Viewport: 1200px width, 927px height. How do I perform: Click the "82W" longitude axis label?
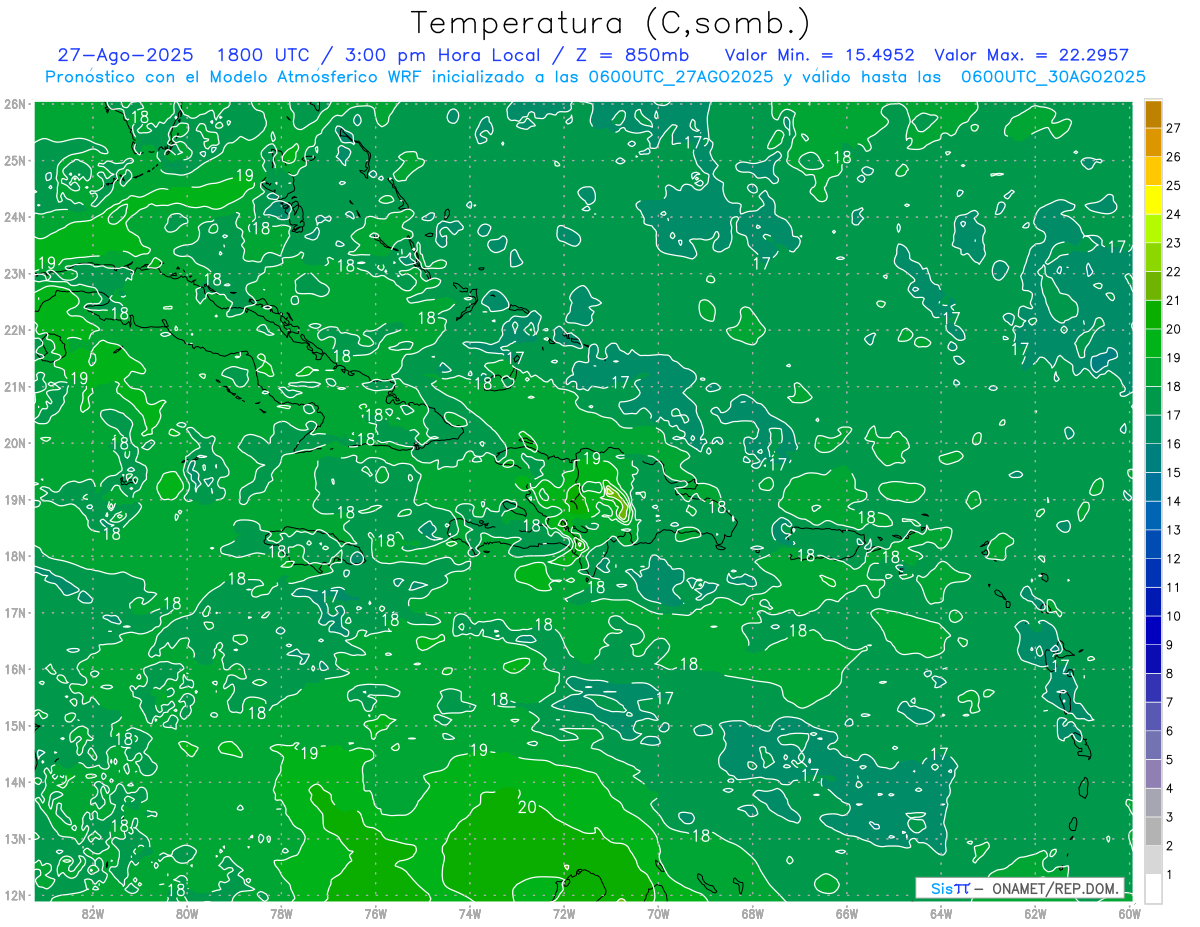pyautogui.click(x=93, y=913)
